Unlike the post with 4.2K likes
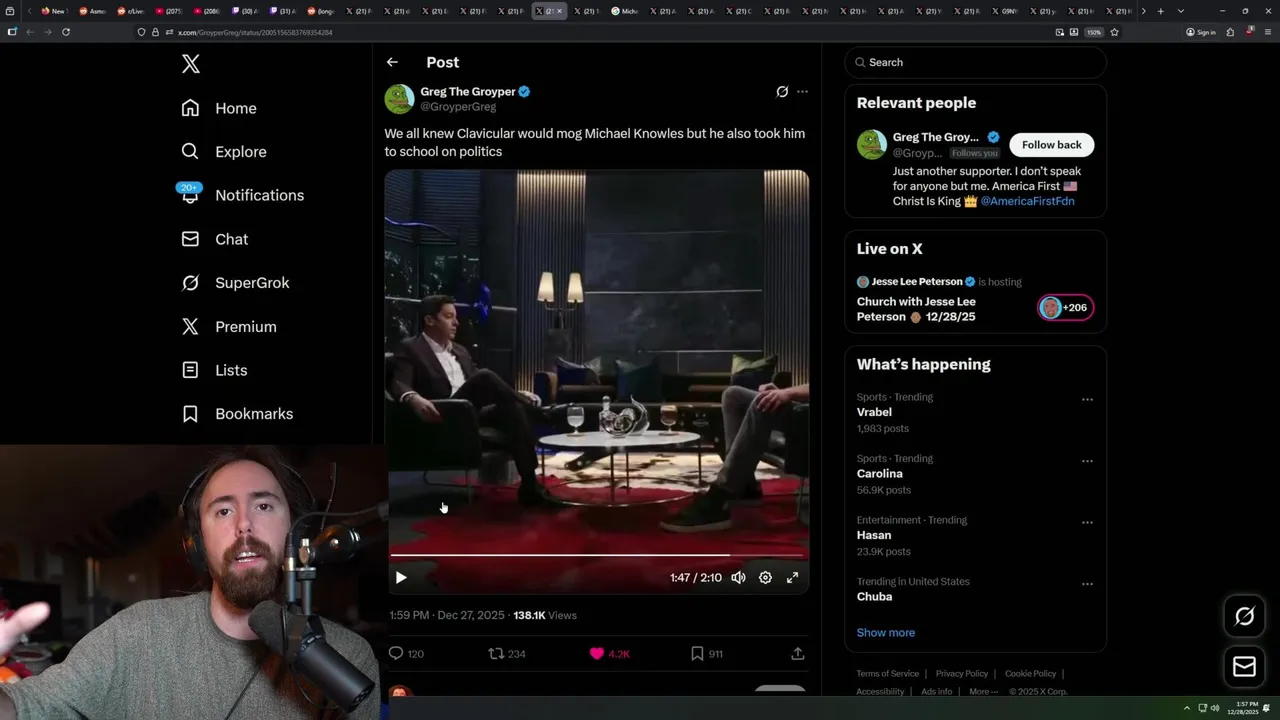This screenshot has height=720, width=1280. [x=609, y=653]
